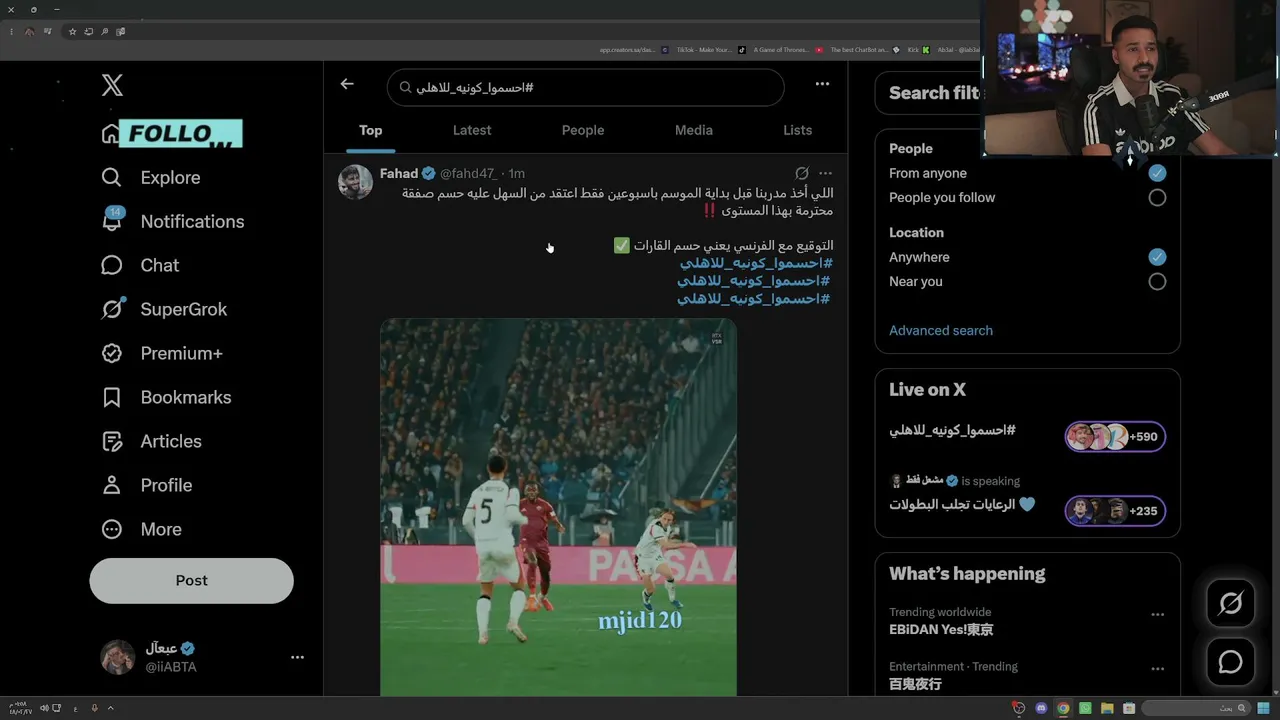Switch to the Media tab

click(694, 130)
